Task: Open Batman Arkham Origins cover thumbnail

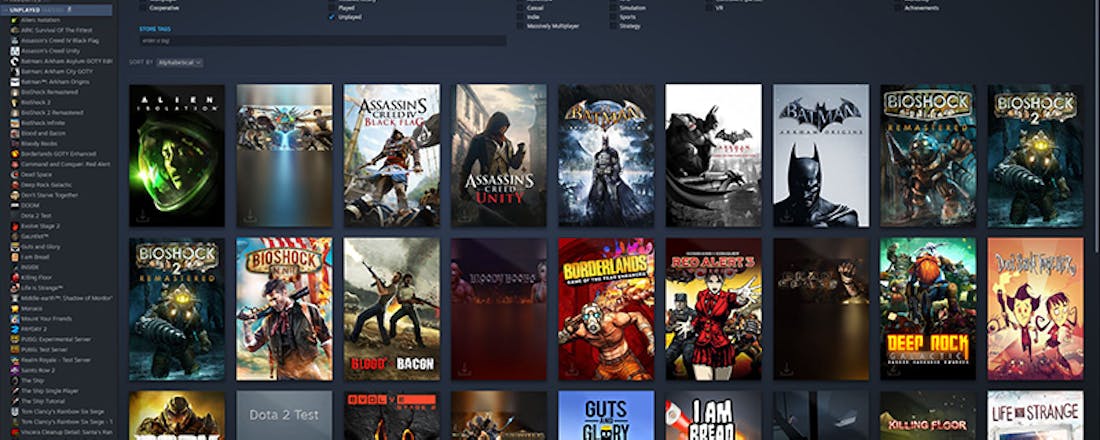Action: [x=821, y=155]
